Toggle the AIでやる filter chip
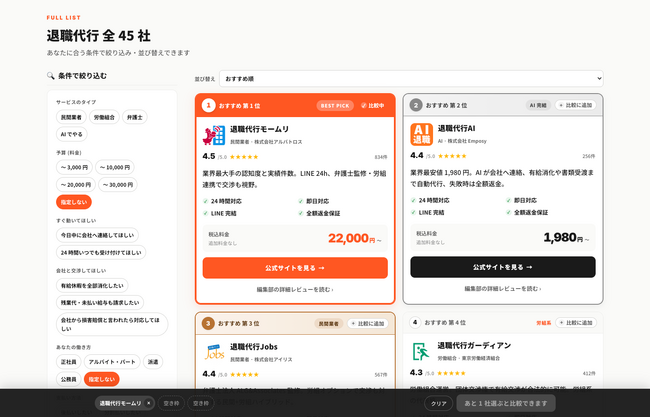This screenshot has height=417, width=650. (x=72, y=134)
